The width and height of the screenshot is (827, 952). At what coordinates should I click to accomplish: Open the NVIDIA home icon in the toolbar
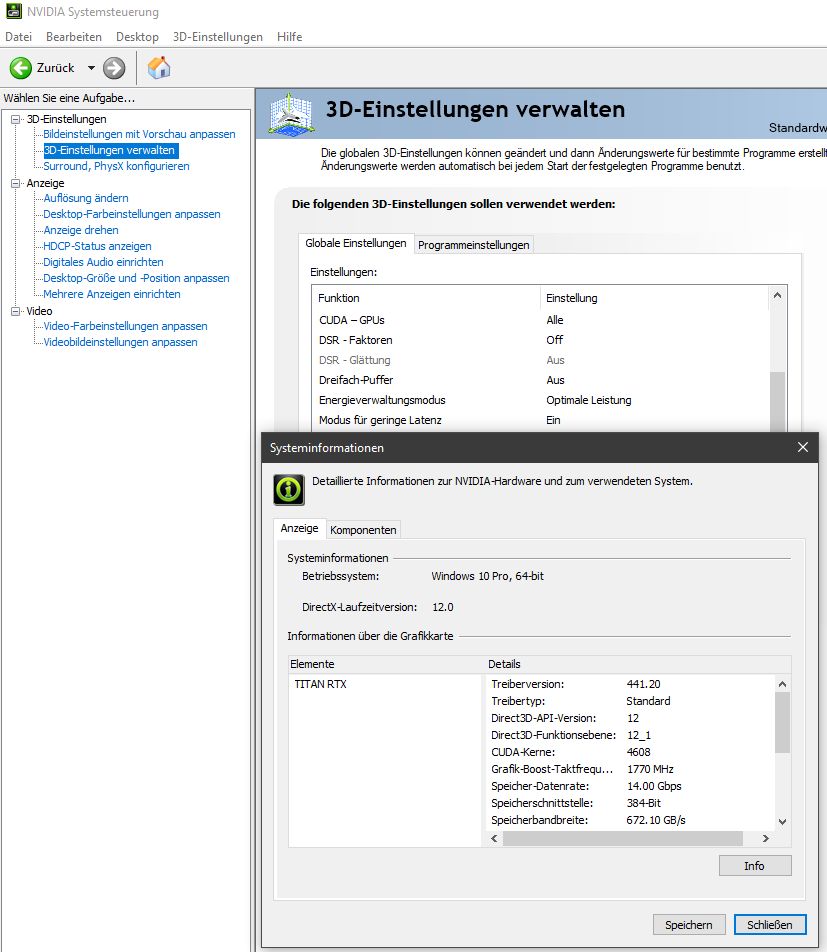(x=157, y=67)
